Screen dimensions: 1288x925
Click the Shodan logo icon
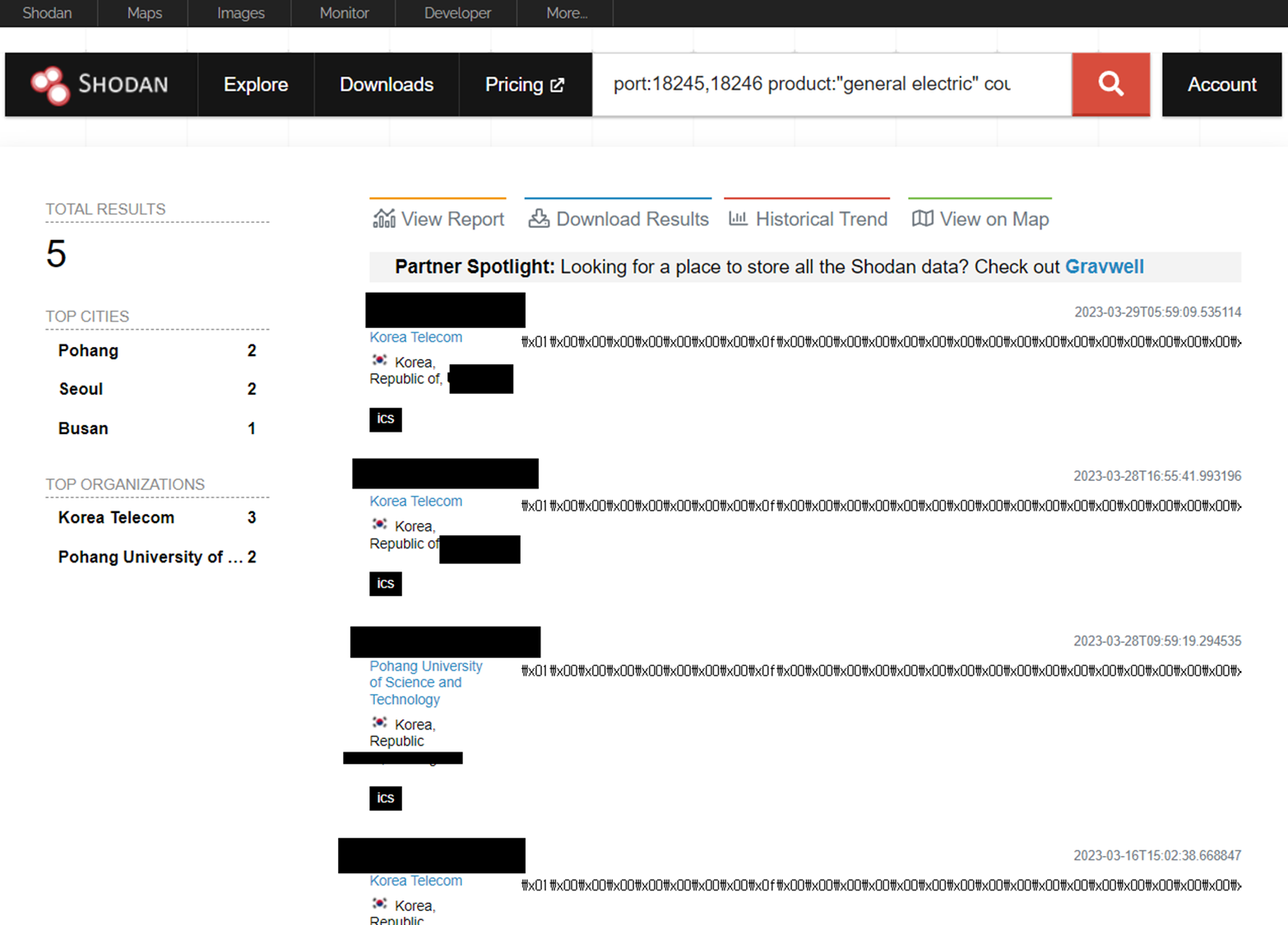coord(50,86)
